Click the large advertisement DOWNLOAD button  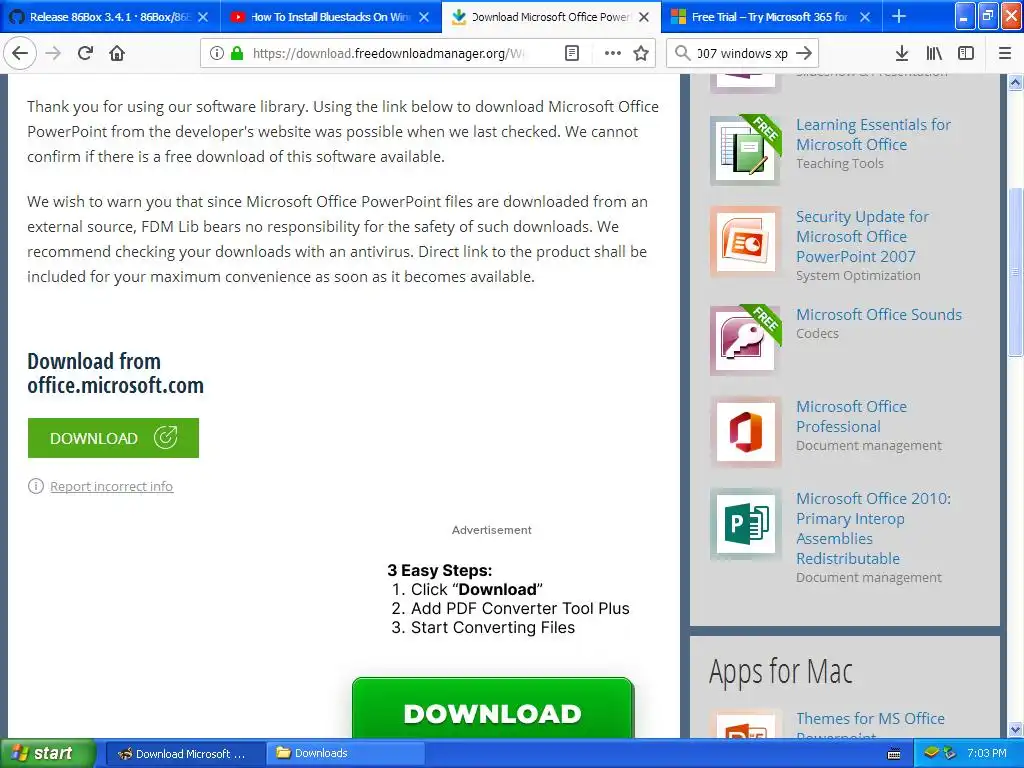click(x=492, y=709)
